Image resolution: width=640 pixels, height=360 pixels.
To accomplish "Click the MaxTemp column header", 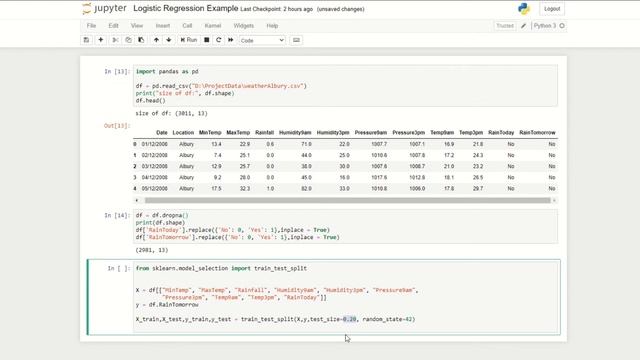I will pos(238,133).
